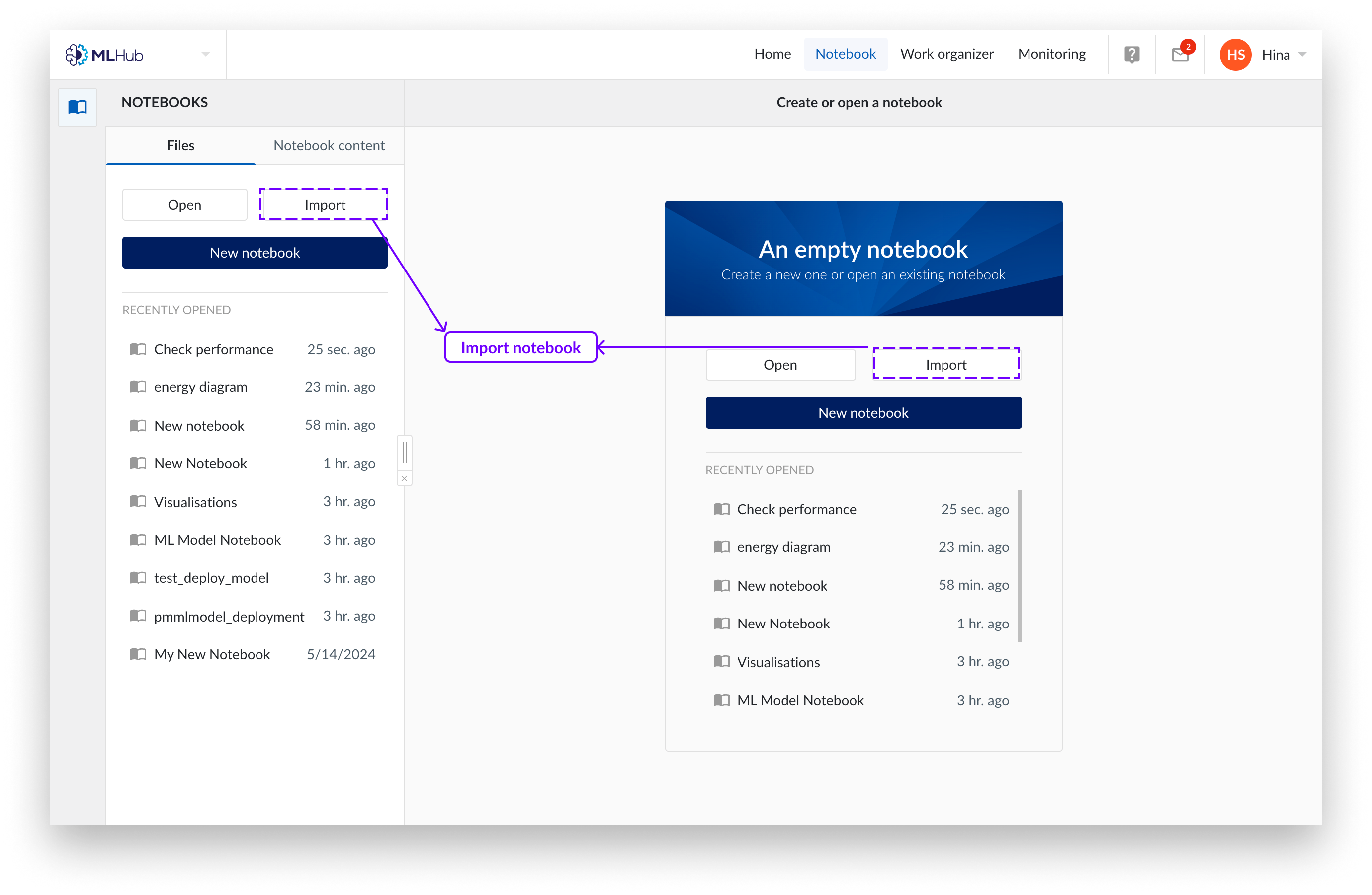Expand the MLHub workspace dropdown arrow
Viewport: 1372px width, 895px height.
206,54
